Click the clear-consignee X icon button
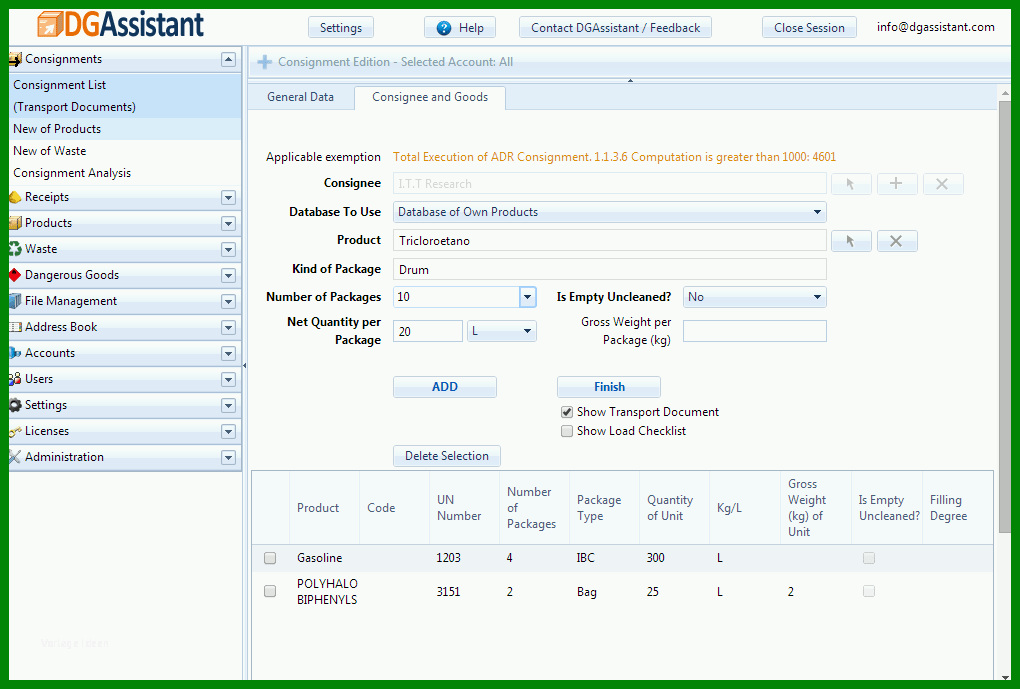Image resolution: width=1020 pixels, height=689 pixels. pyautogui.click(x=943, y=184)
